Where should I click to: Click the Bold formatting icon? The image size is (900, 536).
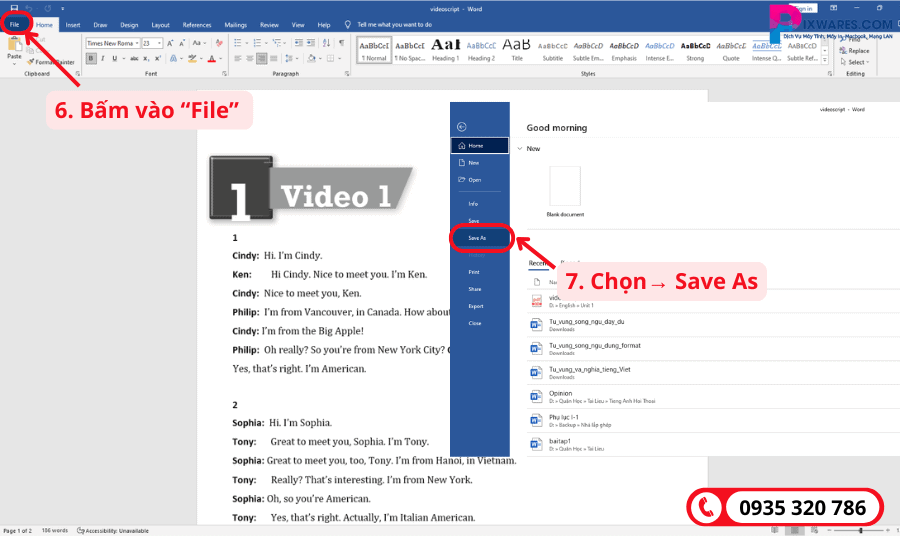[90, 59]
